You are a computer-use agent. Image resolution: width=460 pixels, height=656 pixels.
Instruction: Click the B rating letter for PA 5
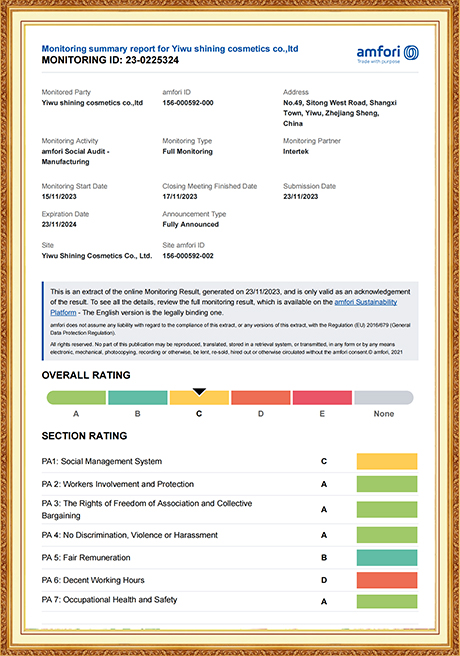tap(324, 558)
